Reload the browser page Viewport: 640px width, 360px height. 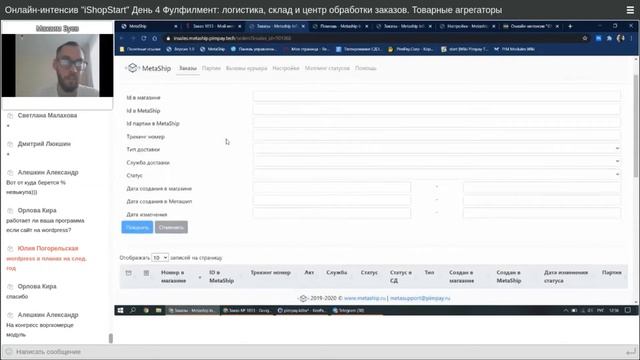coord(144,38)
